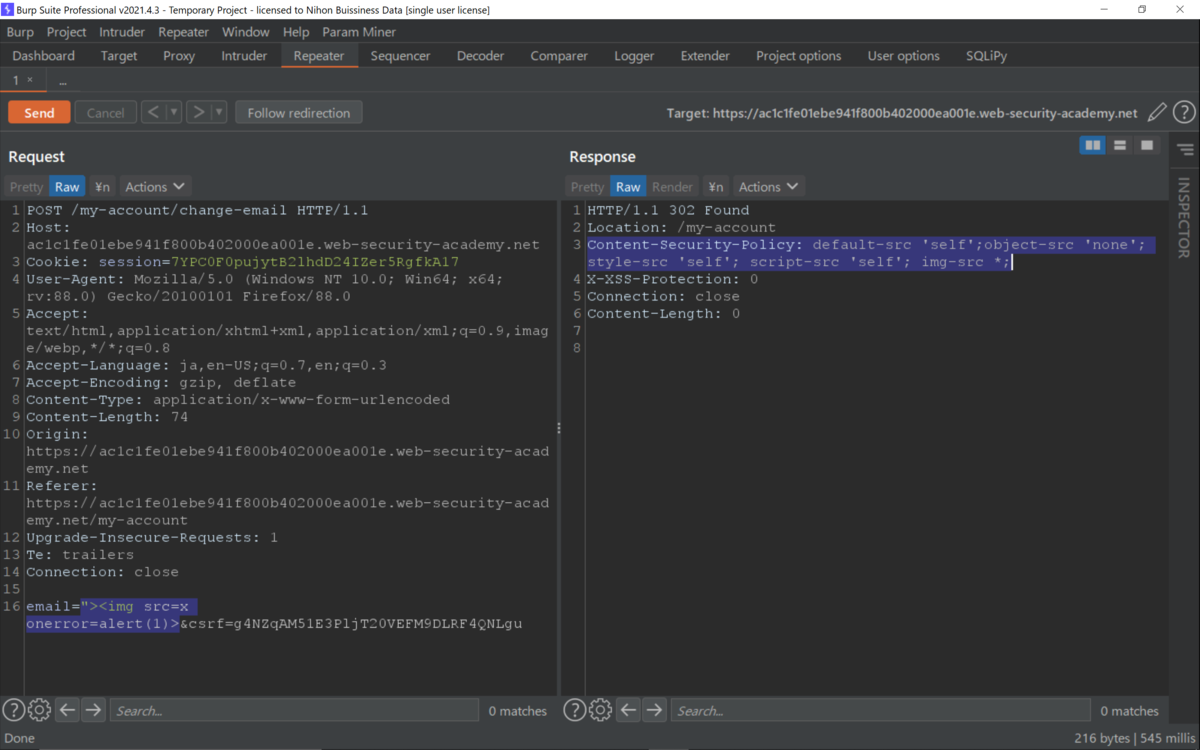Select the single-pane layout icon
The height and width of the screenshot is (750, 1200).
1147,145
